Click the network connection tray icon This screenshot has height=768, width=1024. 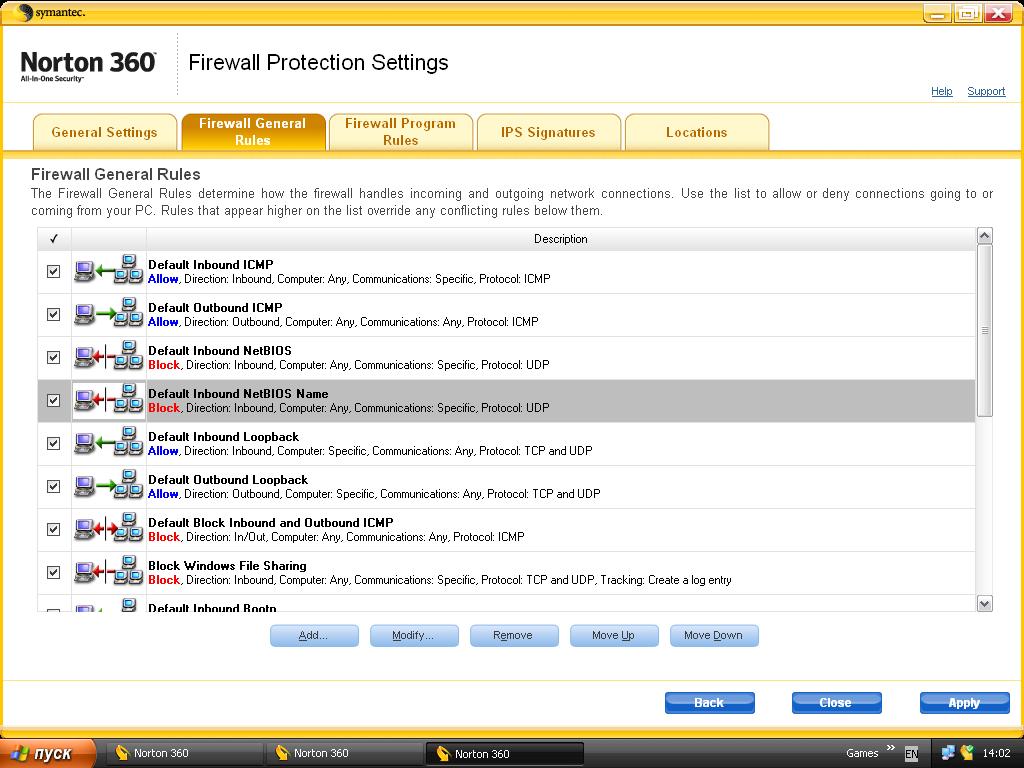948,753
